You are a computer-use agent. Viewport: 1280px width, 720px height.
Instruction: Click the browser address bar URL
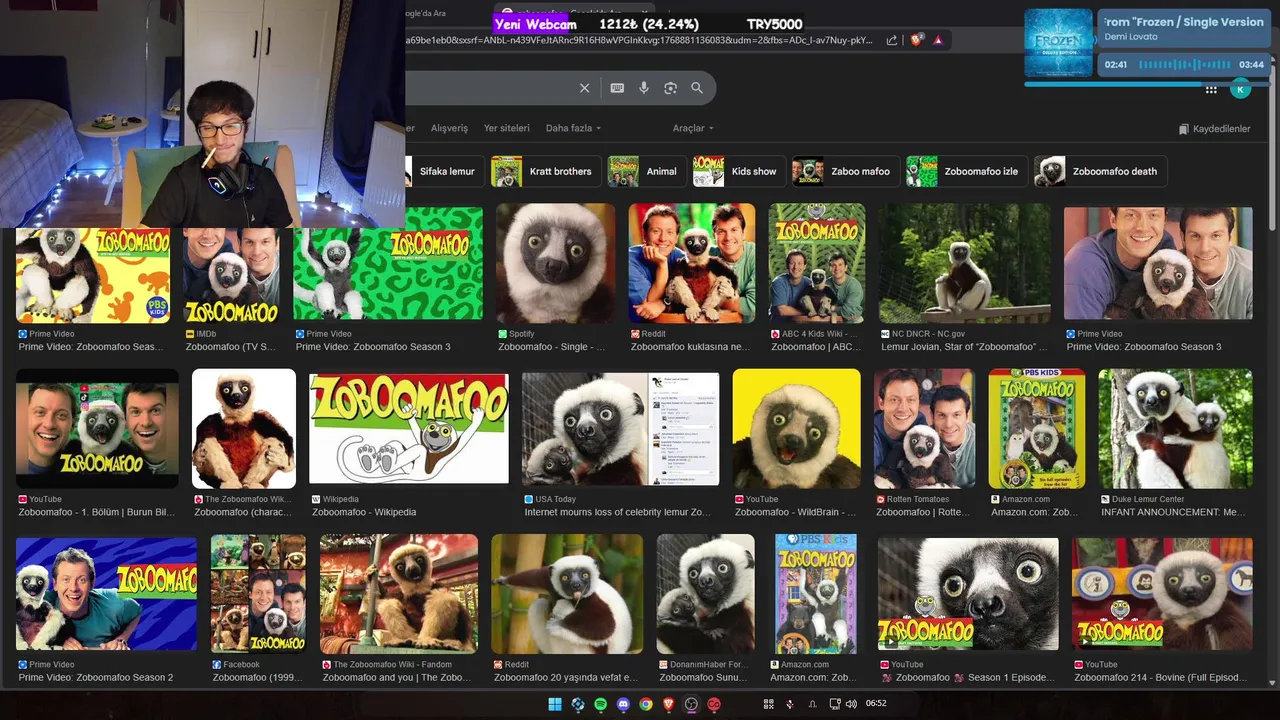[640, 40]
